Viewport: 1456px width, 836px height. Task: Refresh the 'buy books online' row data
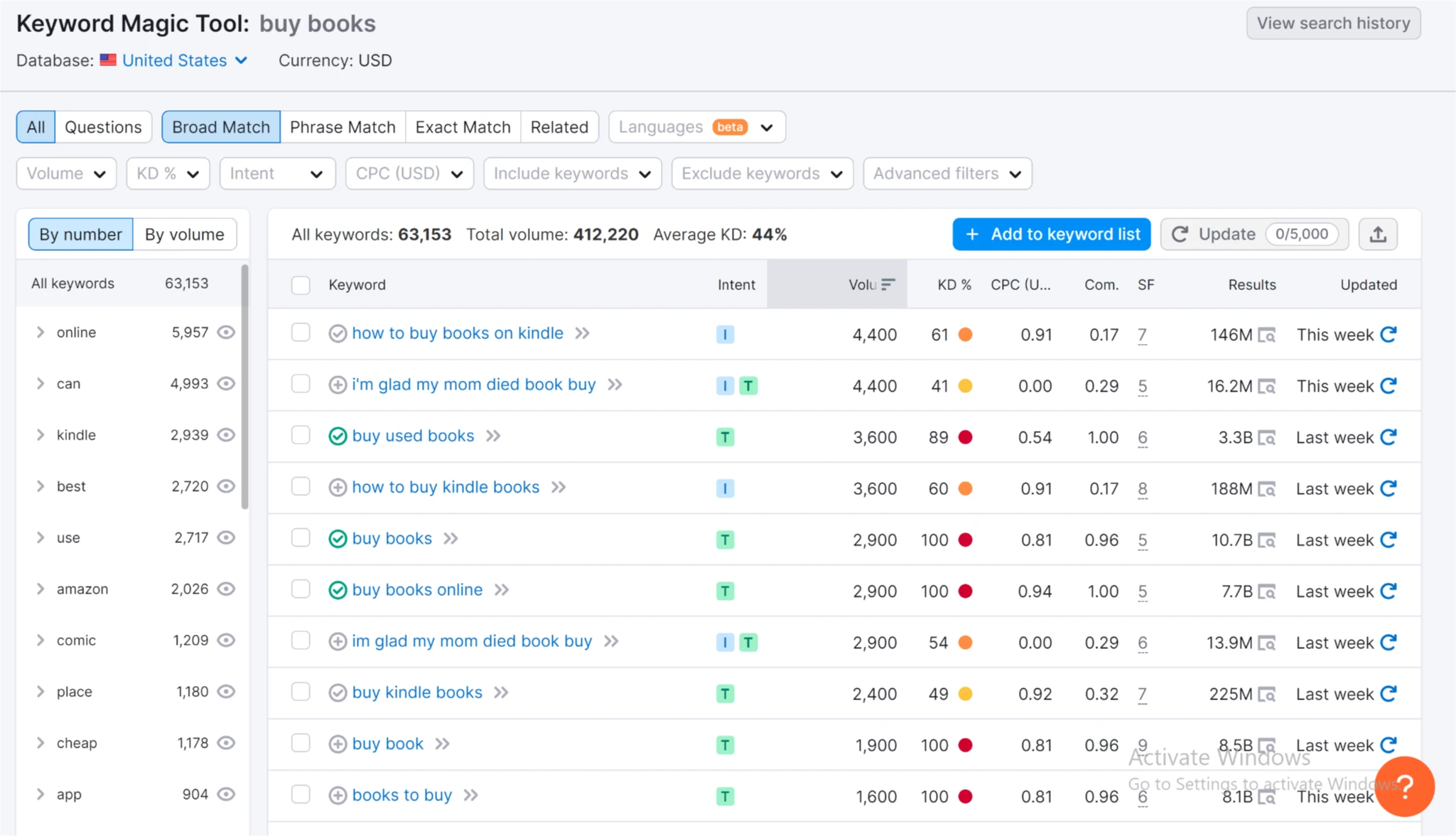(x=1388, y=591)
